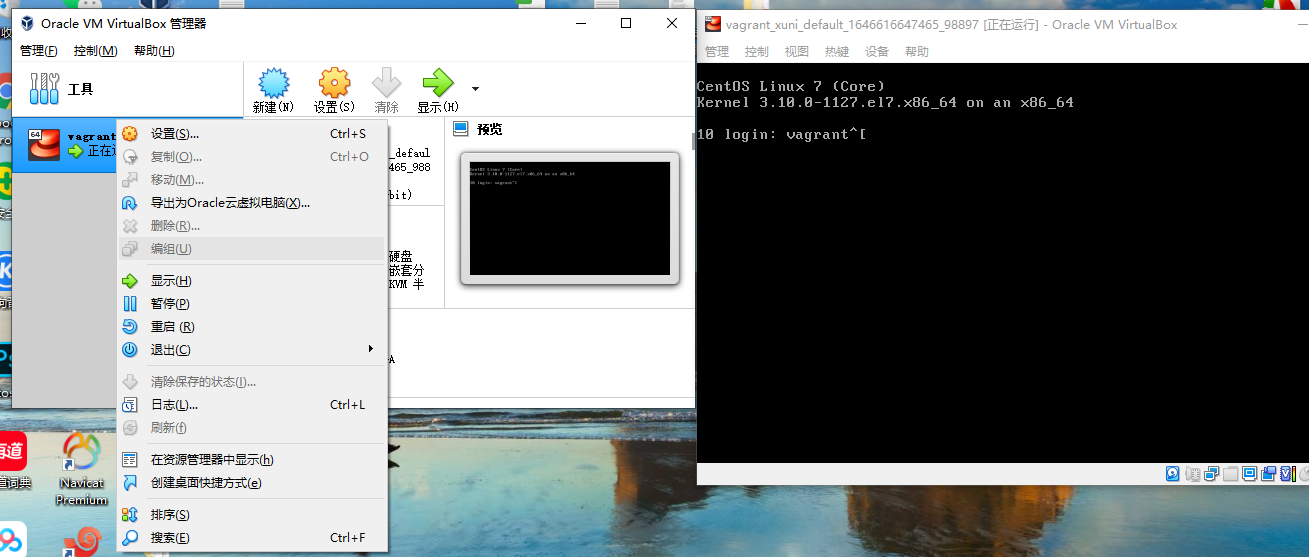
Task: Click the Show (显示) green arrow toolbar icon
Action: 438,90
